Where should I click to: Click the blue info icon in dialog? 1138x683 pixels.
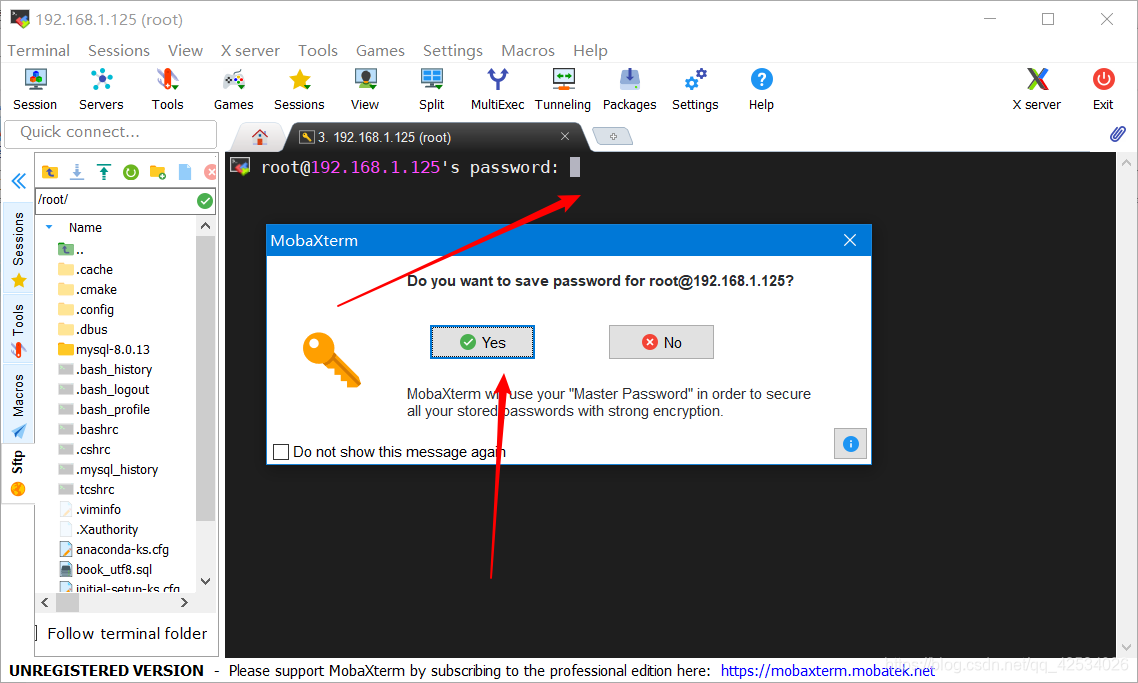[x=851, y=443]
